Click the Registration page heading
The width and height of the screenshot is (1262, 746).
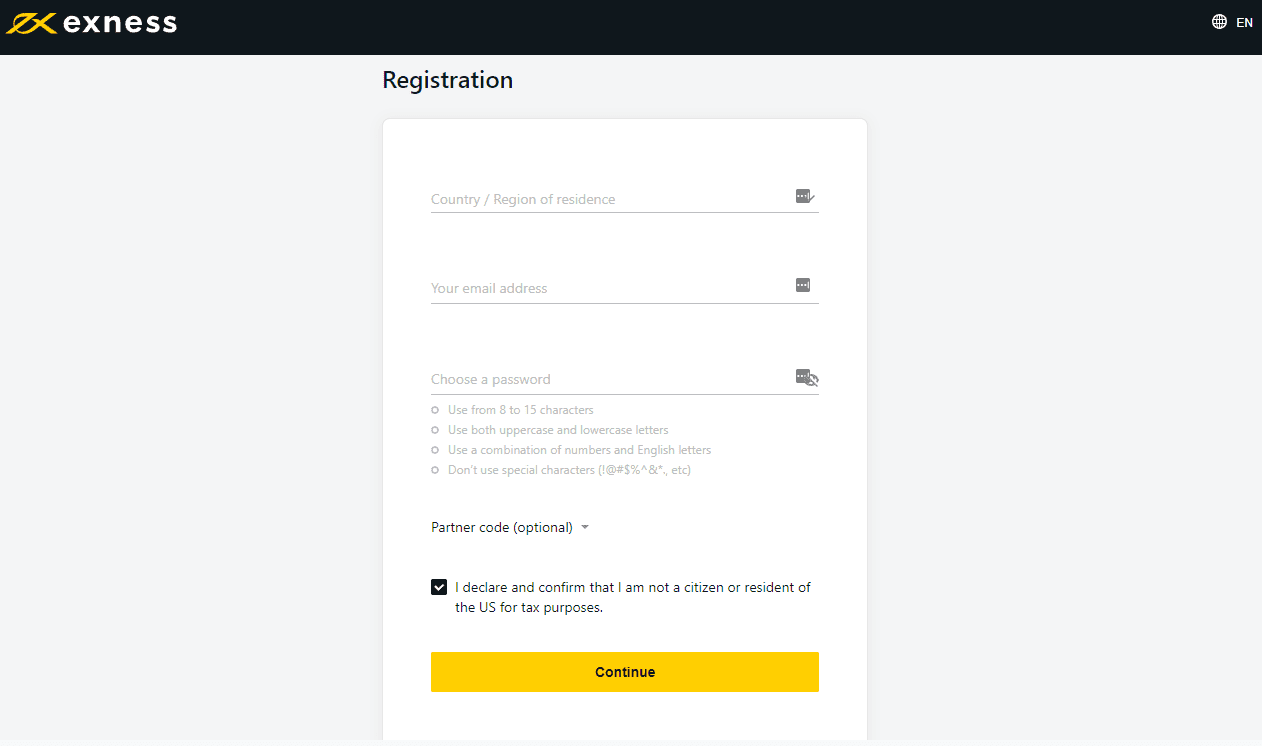pos(447,80)
